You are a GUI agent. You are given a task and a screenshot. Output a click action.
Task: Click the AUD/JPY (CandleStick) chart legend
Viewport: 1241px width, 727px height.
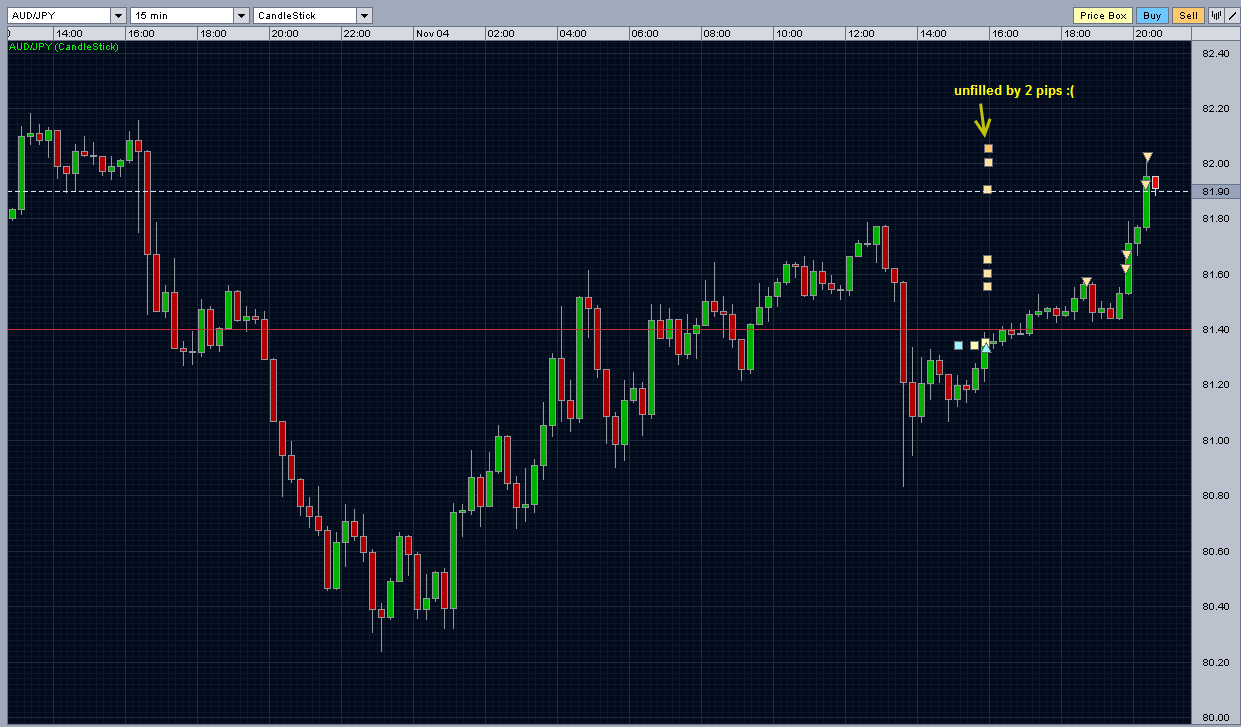[x=64, y=47]
